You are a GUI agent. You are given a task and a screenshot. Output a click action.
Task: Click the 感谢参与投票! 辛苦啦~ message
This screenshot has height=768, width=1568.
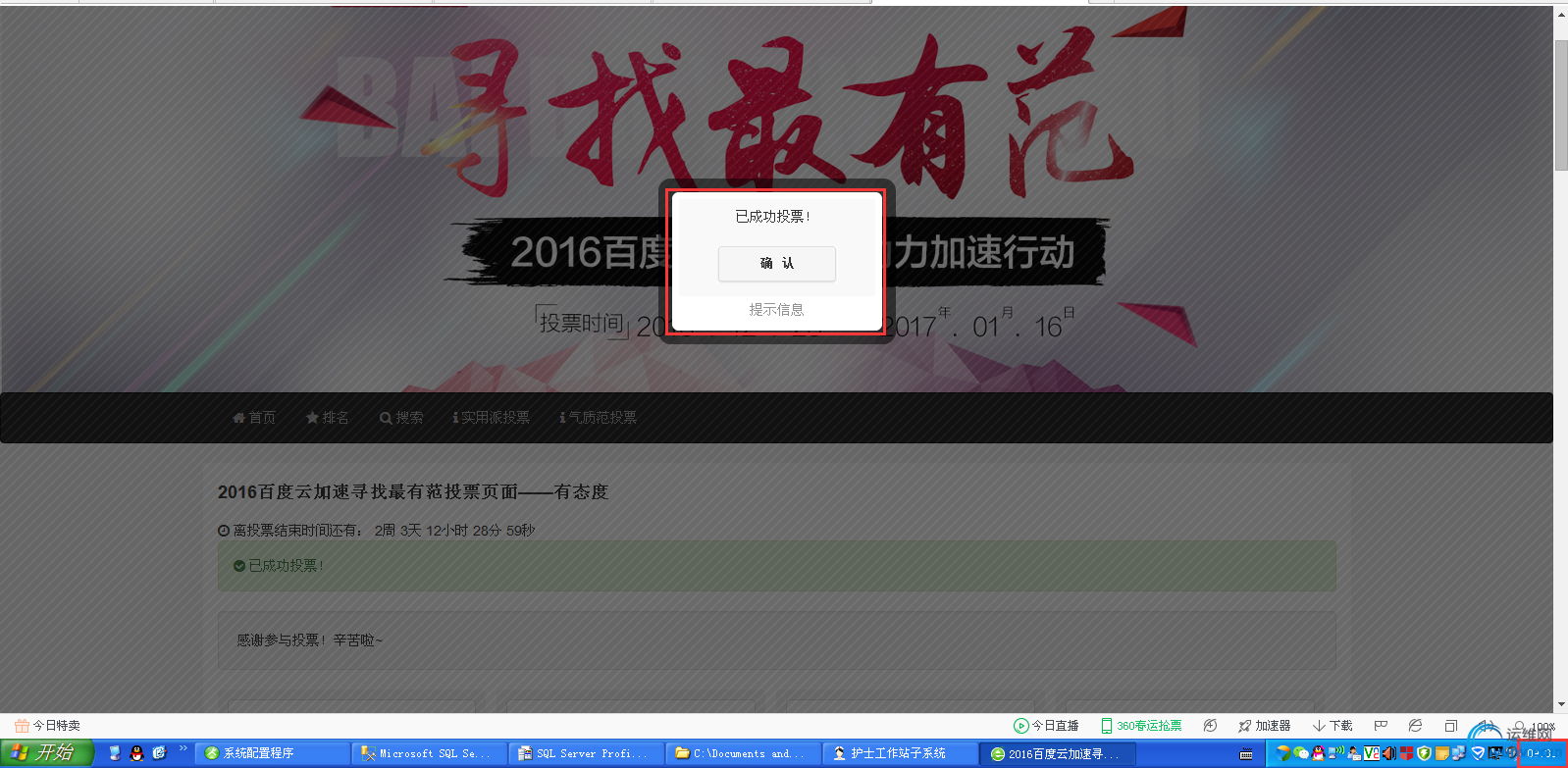(776, 640)
